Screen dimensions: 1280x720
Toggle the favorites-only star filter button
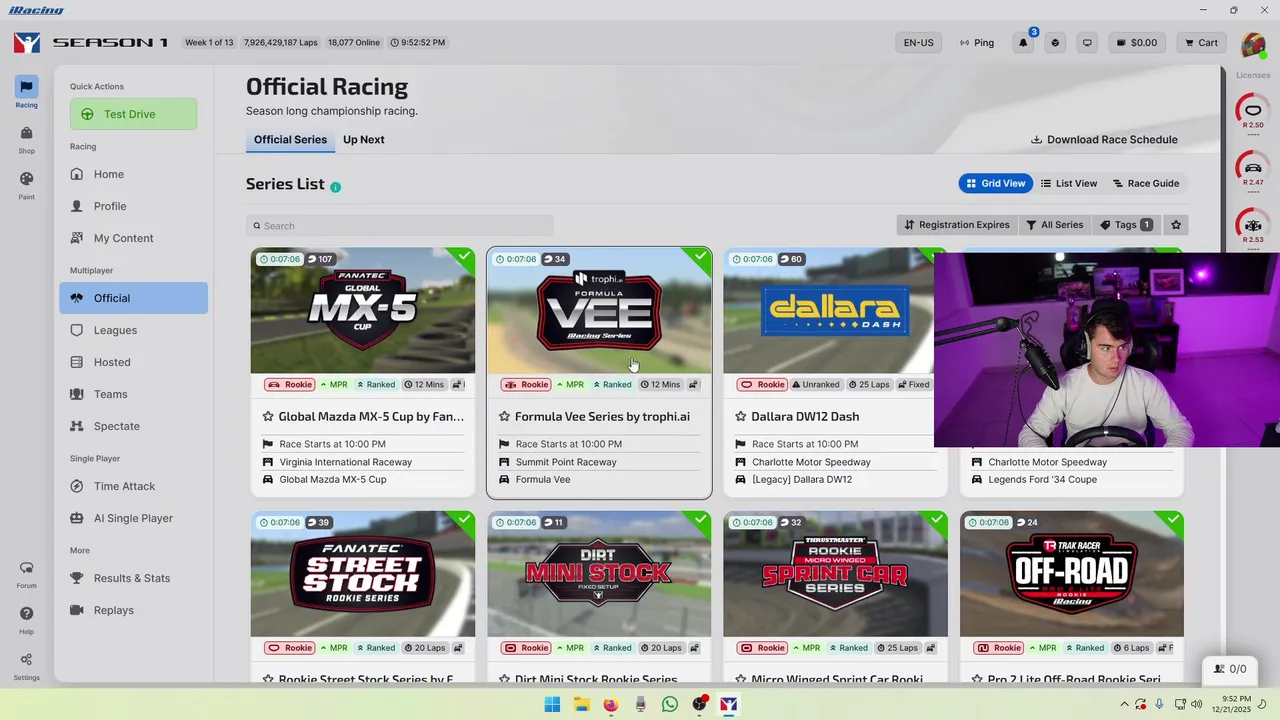point(1176,225)
